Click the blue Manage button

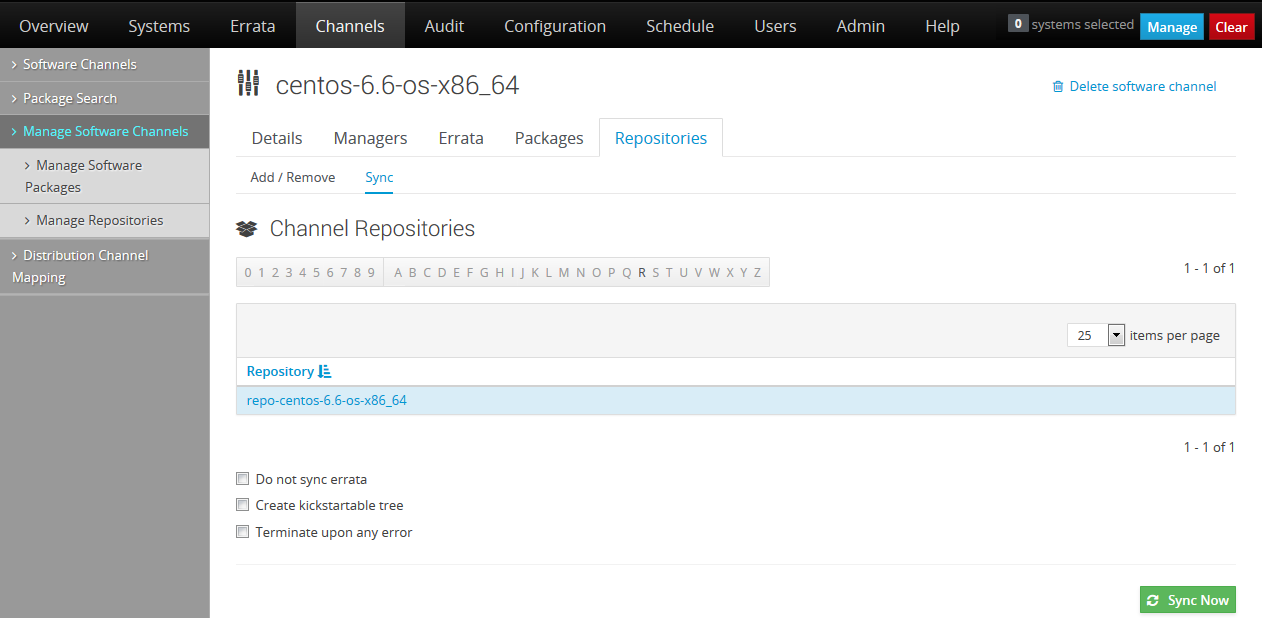tap(1172, 27)
